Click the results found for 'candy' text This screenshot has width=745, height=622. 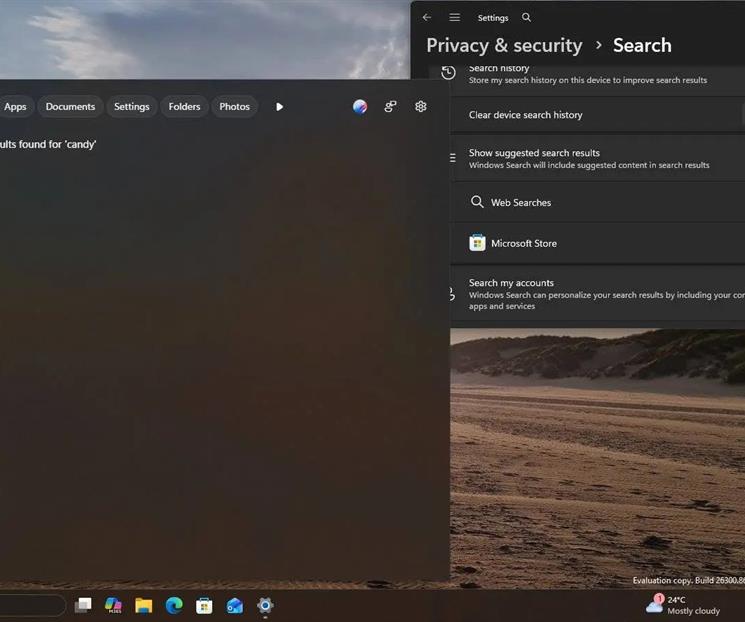tap(48, 144)
